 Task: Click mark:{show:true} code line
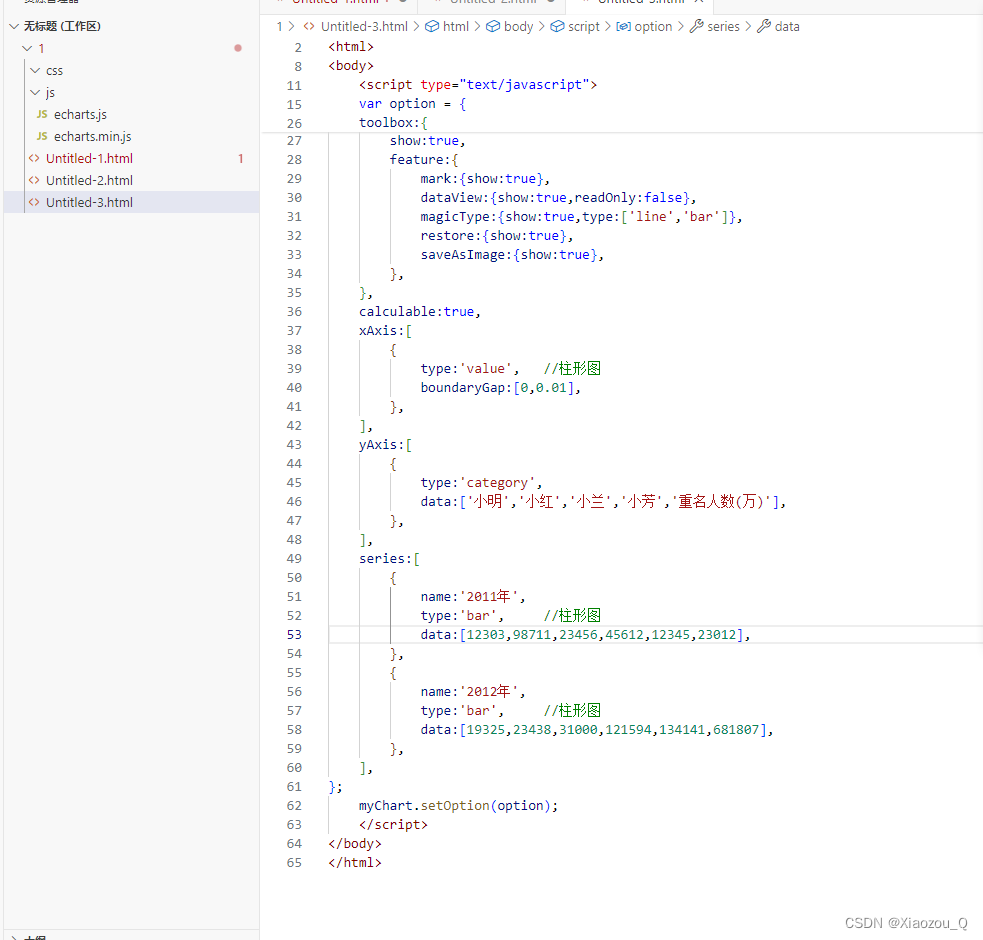click(485, 179)
